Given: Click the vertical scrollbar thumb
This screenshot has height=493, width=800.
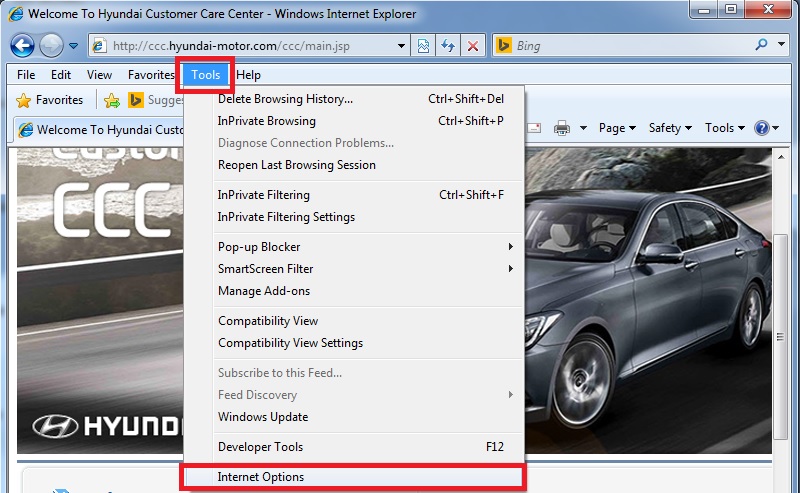Looking at the screenshot, I should tap(781, 336).
